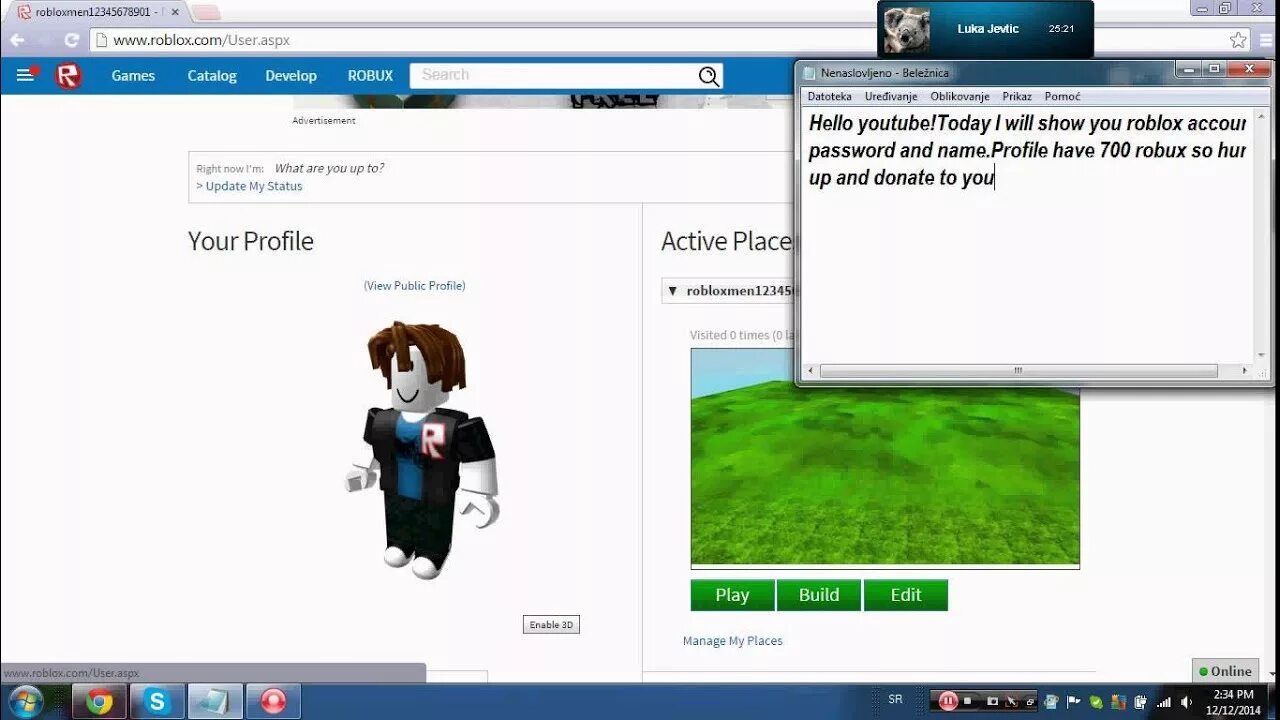Reload the page with the refresh icon

pyautogui.click(x=71, y=40)
